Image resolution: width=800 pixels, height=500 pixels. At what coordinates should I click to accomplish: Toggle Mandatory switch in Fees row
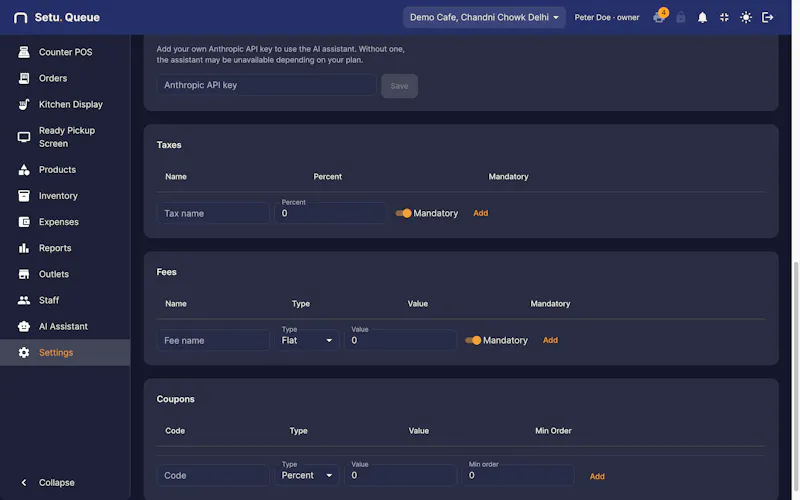click(473, 340)
